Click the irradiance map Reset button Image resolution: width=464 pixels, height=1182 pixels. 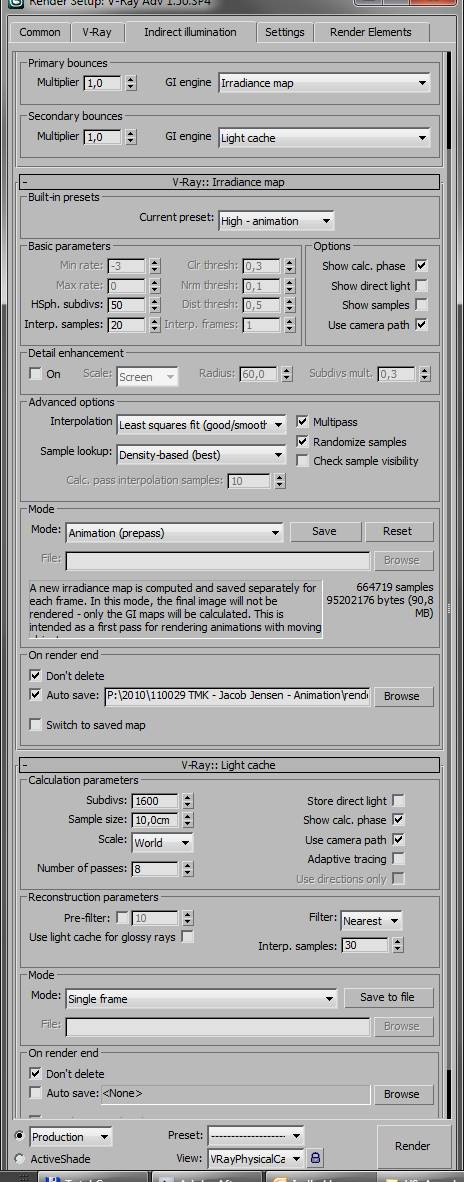point(398,531)
